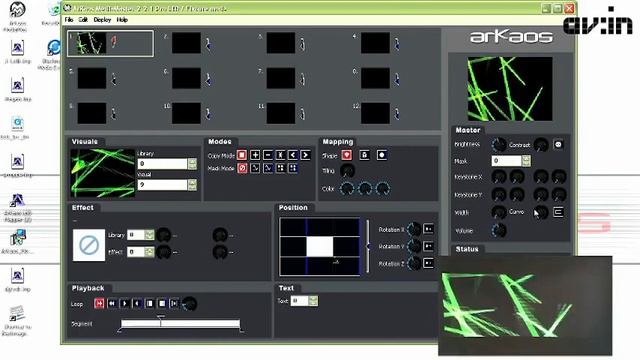Click the Effect Library stepper arrows

(149, 235)
